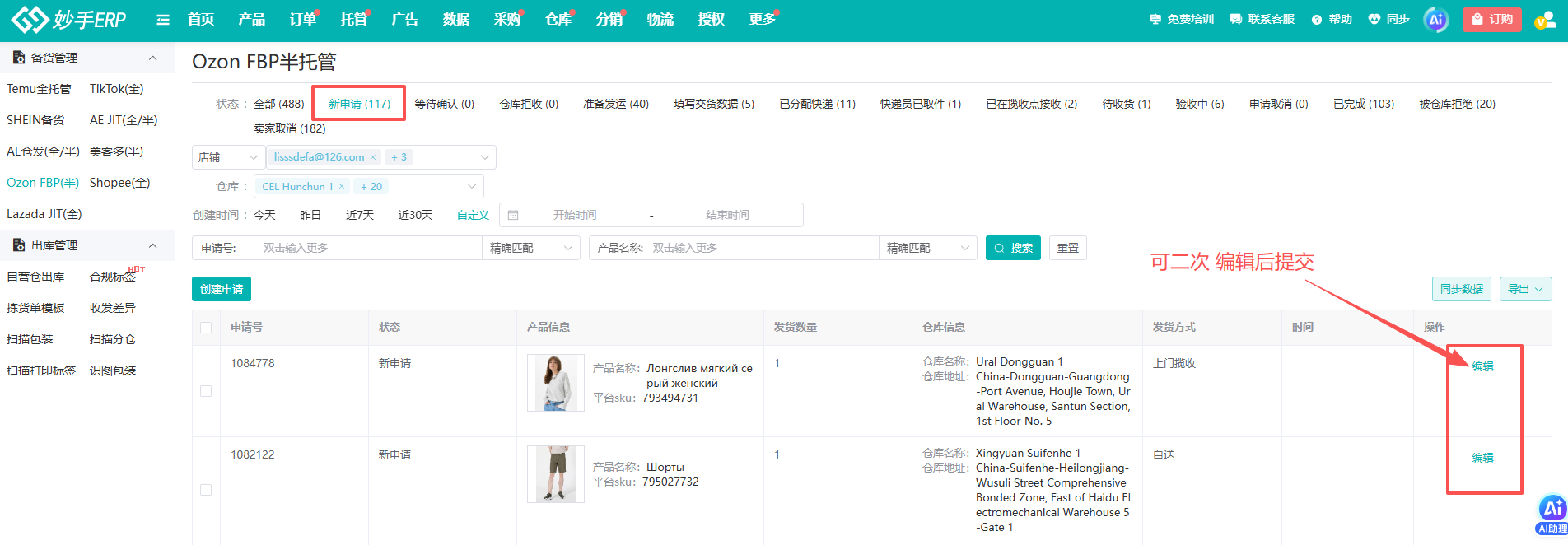Open the 精确匹配 dropdown for 产品名称

[x=928, y=248]
